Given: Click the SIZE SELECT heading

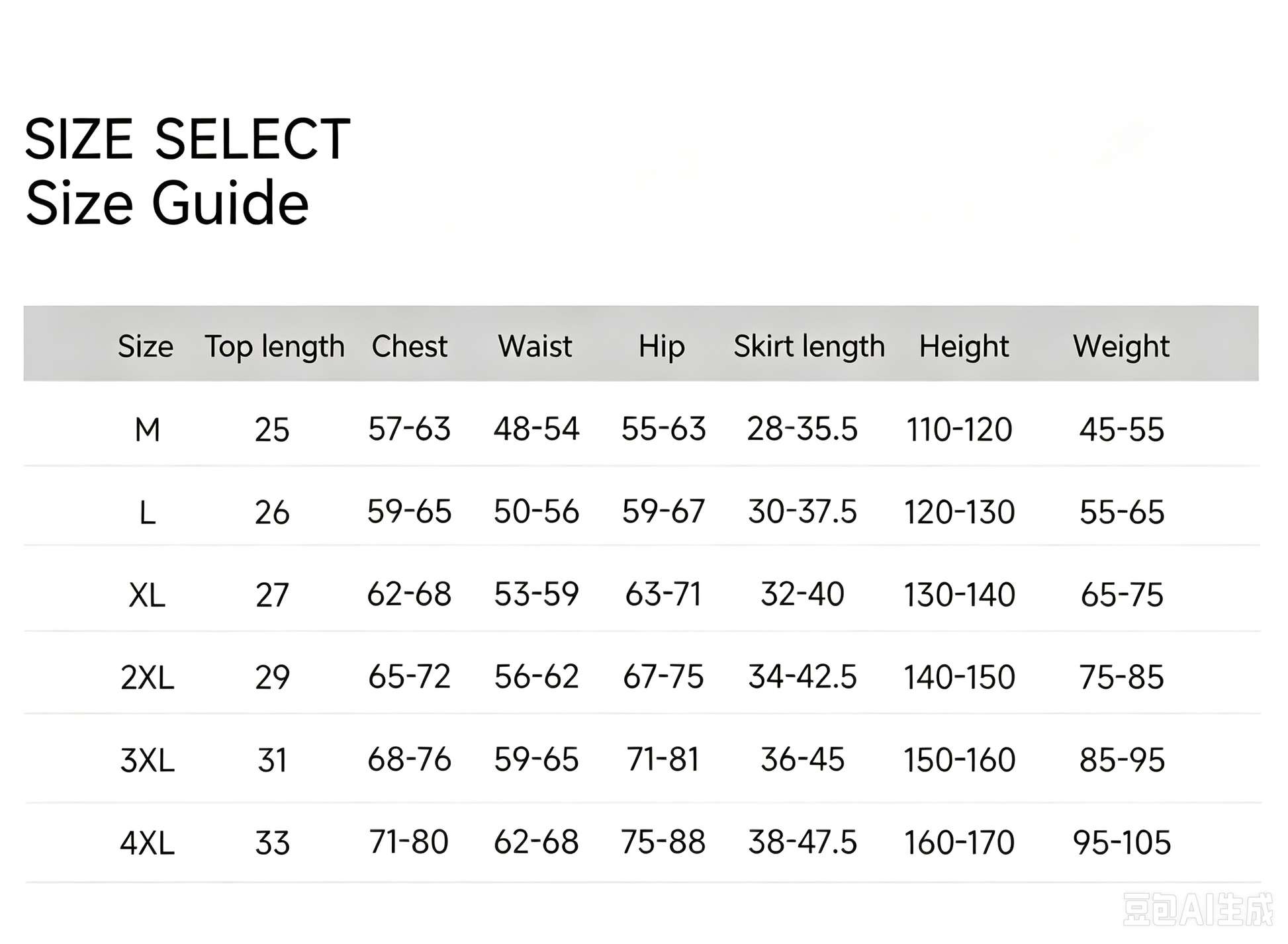Looking at the screenshot, I should pos(187,139).
